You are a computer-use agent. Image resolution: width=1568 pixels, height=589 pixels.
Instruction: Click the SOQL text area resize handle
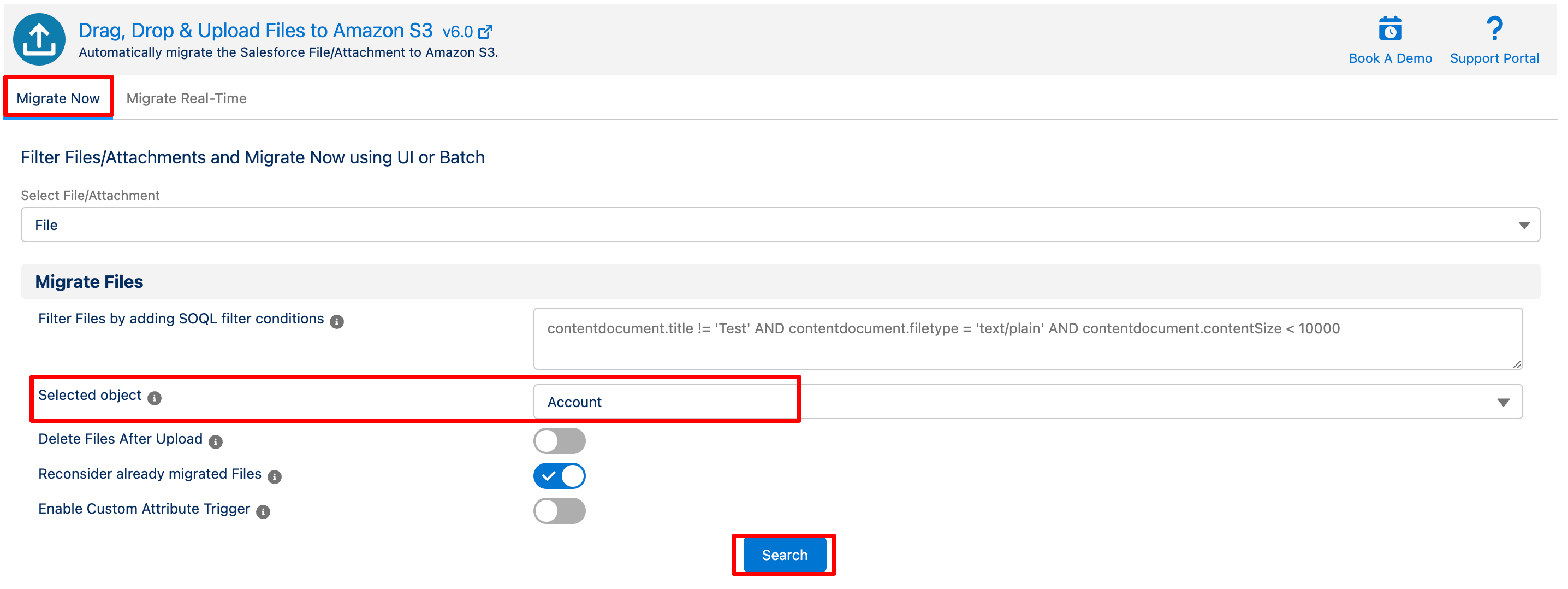coord(1517,364)
